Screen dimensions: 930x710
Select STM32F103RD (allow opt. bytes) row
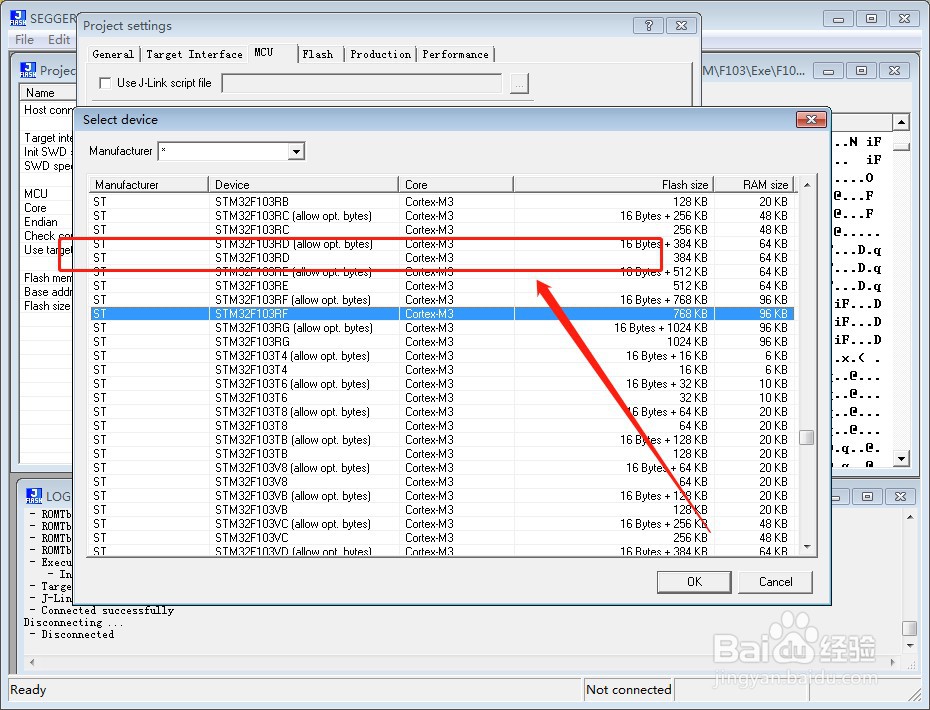tap(442, 244)
